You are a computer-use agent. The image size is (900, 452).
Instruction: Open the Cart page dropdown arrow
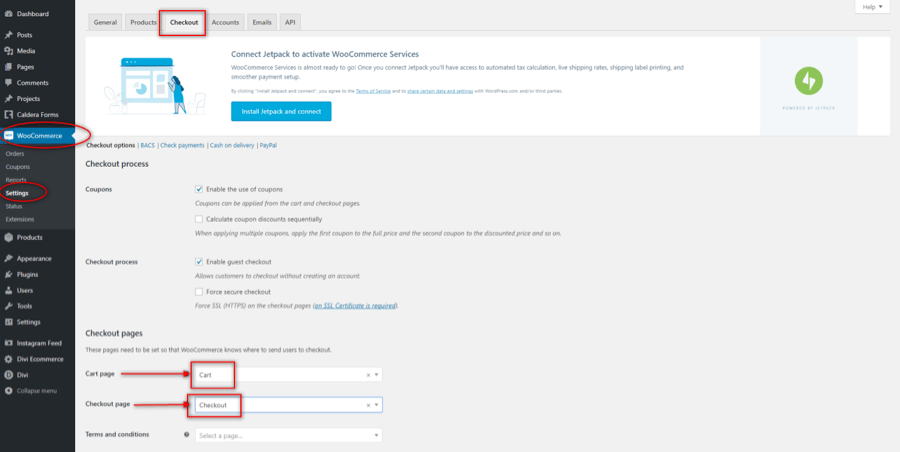click(376, 374)
